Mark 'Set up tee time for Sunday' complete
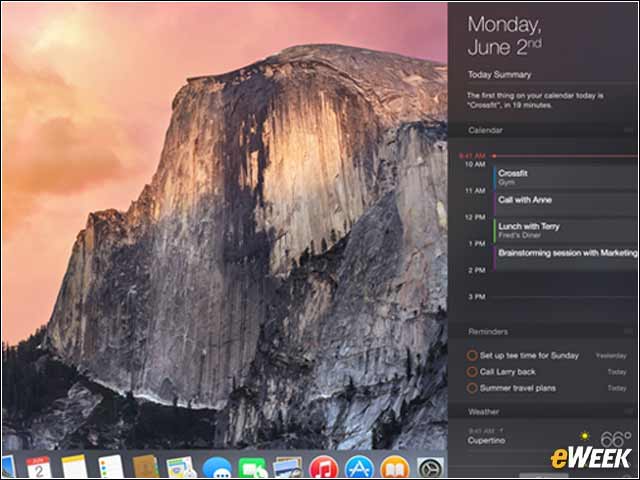Viewport: 640px width, 480px height. pyautogui.click(x=472, y=356)
